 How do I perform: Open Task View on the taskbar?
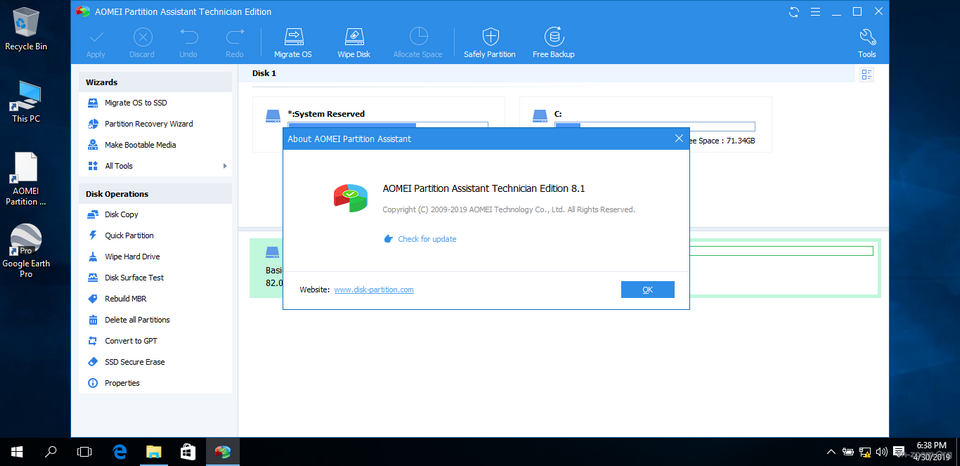tap(84, 453)
